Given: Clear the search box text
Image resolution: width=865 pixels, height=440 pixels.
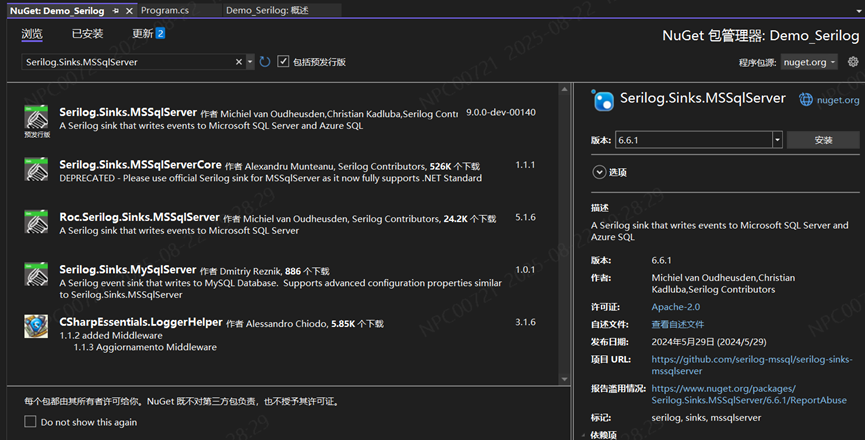Looking at the screenshot, I should 239,62.
